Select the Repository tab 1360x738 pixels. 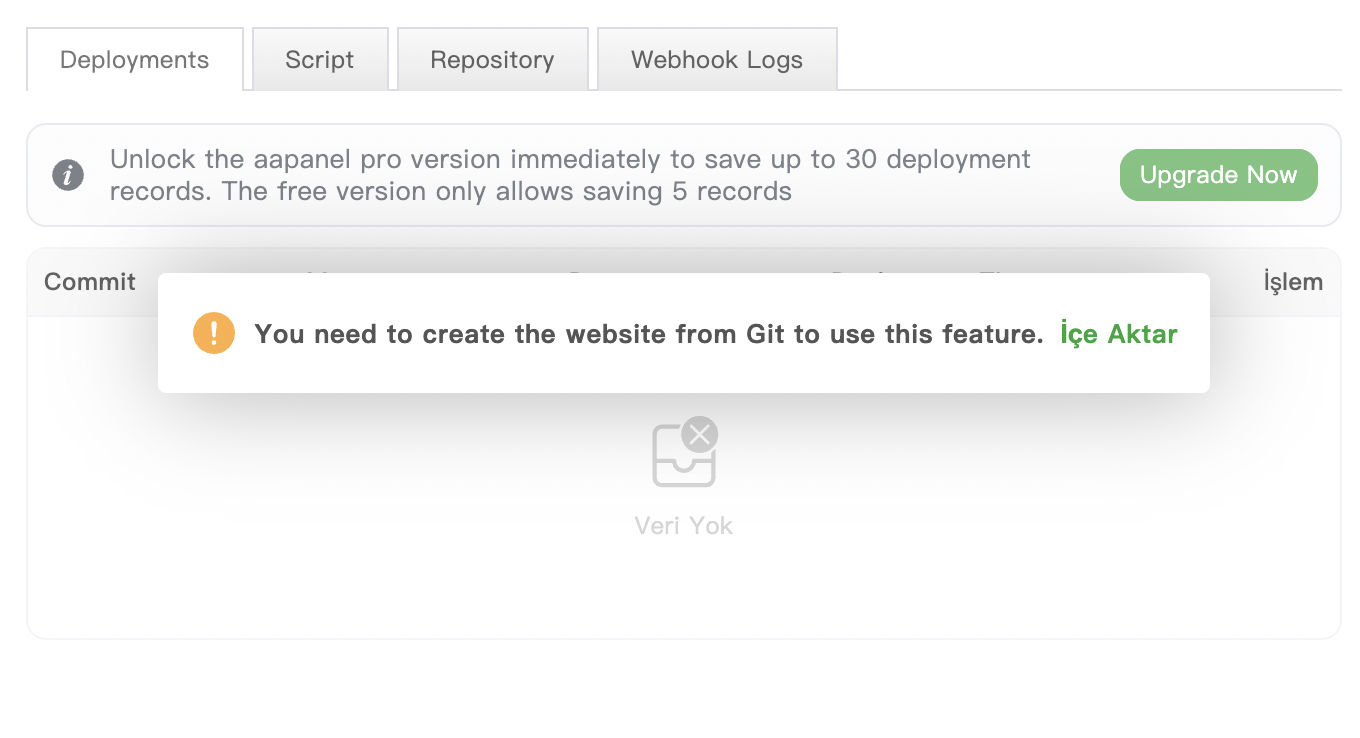pos(492,60)
